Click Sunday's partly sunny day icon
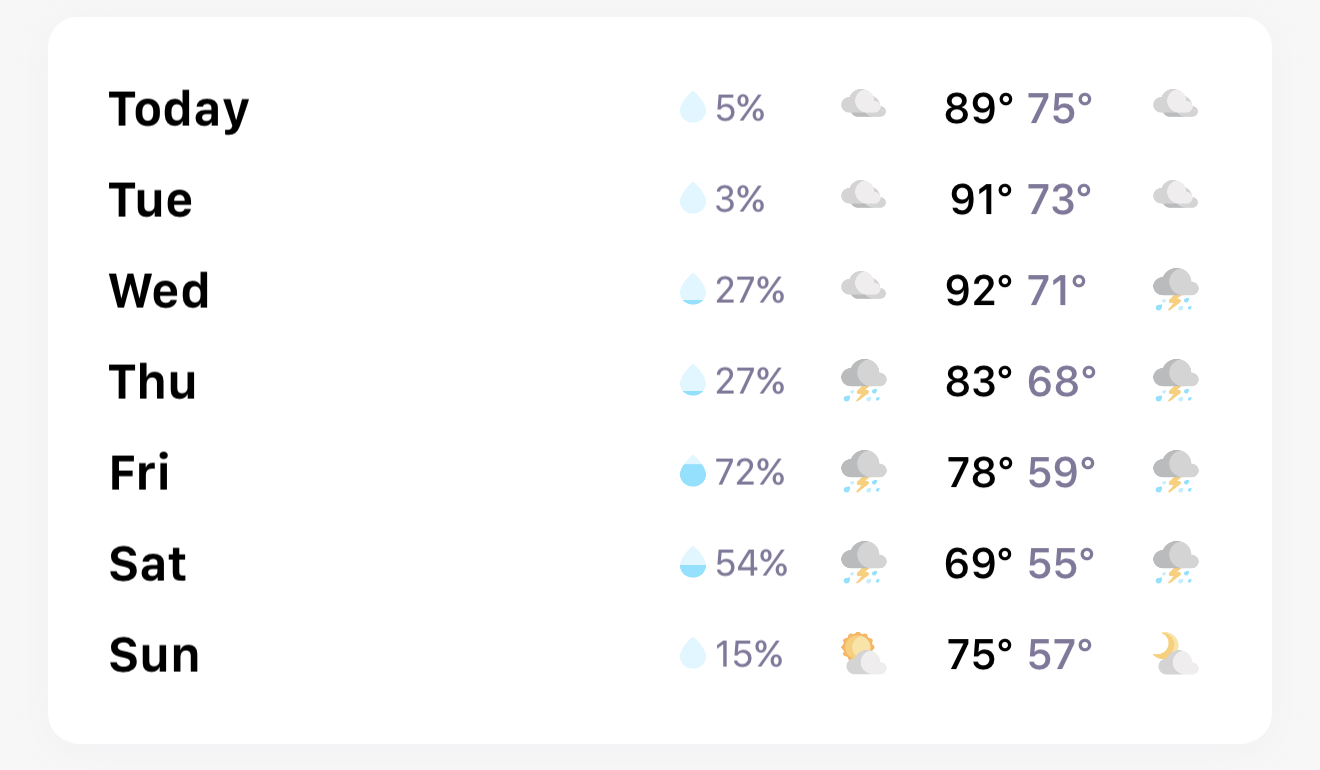1320x770 pixels. tap(863, 654)
